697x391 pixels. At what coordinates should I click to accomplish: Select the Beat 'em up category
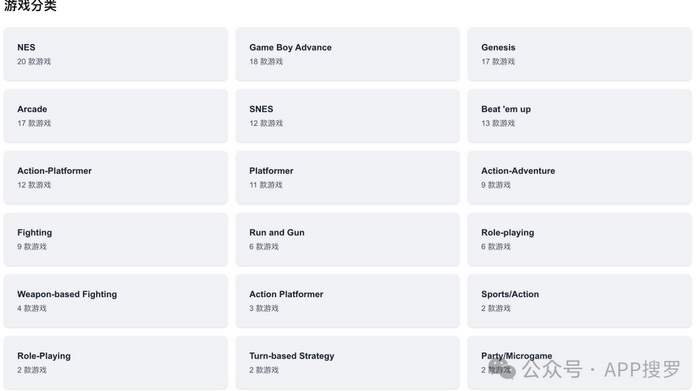tap(580, 116)
